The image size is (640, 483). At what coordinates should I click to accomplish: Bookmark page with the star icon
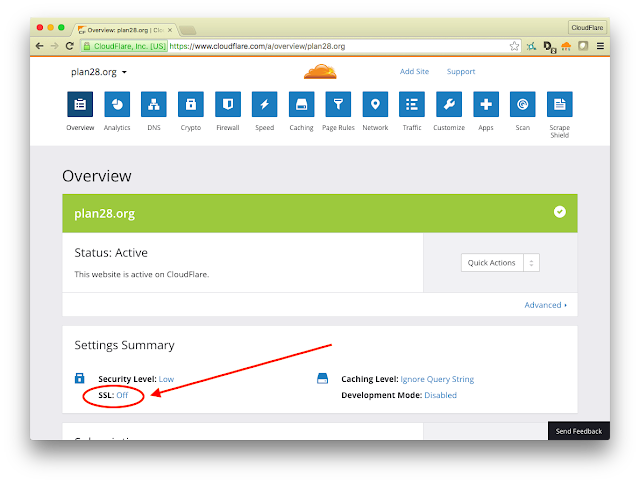coord(514,46)
